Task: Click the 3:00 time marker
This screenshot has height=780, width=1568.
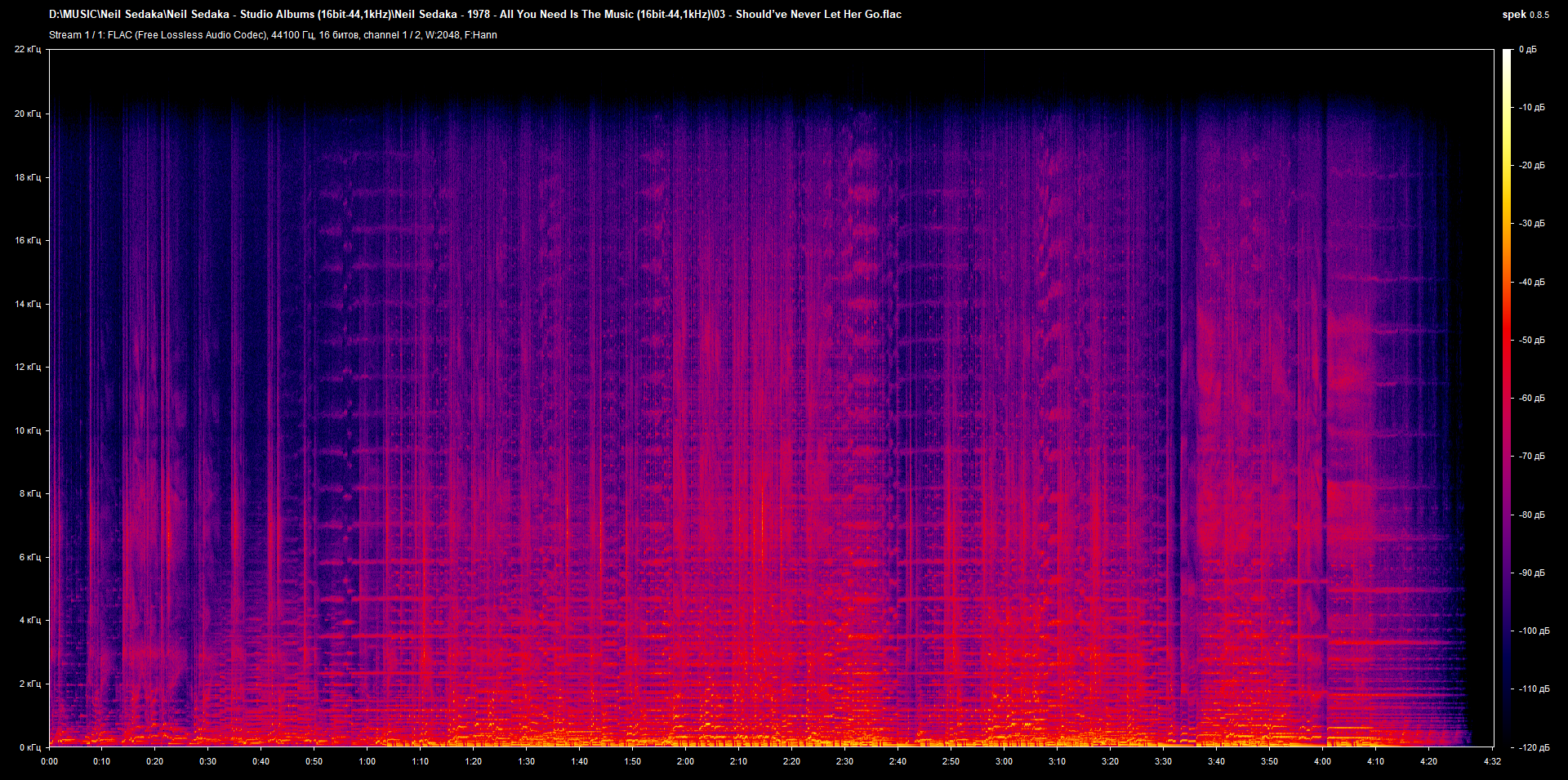Action: [1004, 761]
